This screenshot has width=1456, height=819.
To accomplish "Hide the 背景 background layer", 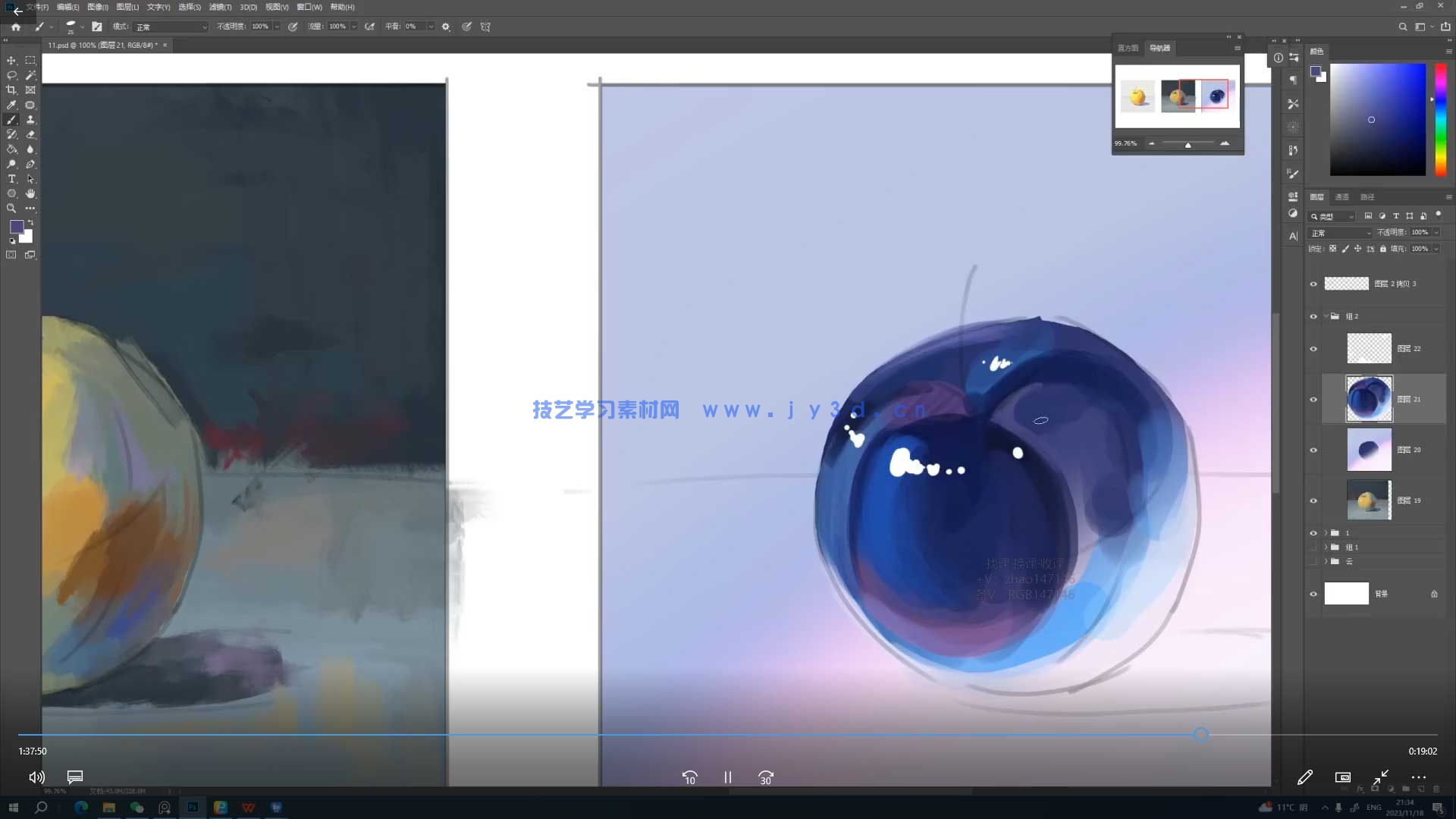I will click(x=1314, y=595).
